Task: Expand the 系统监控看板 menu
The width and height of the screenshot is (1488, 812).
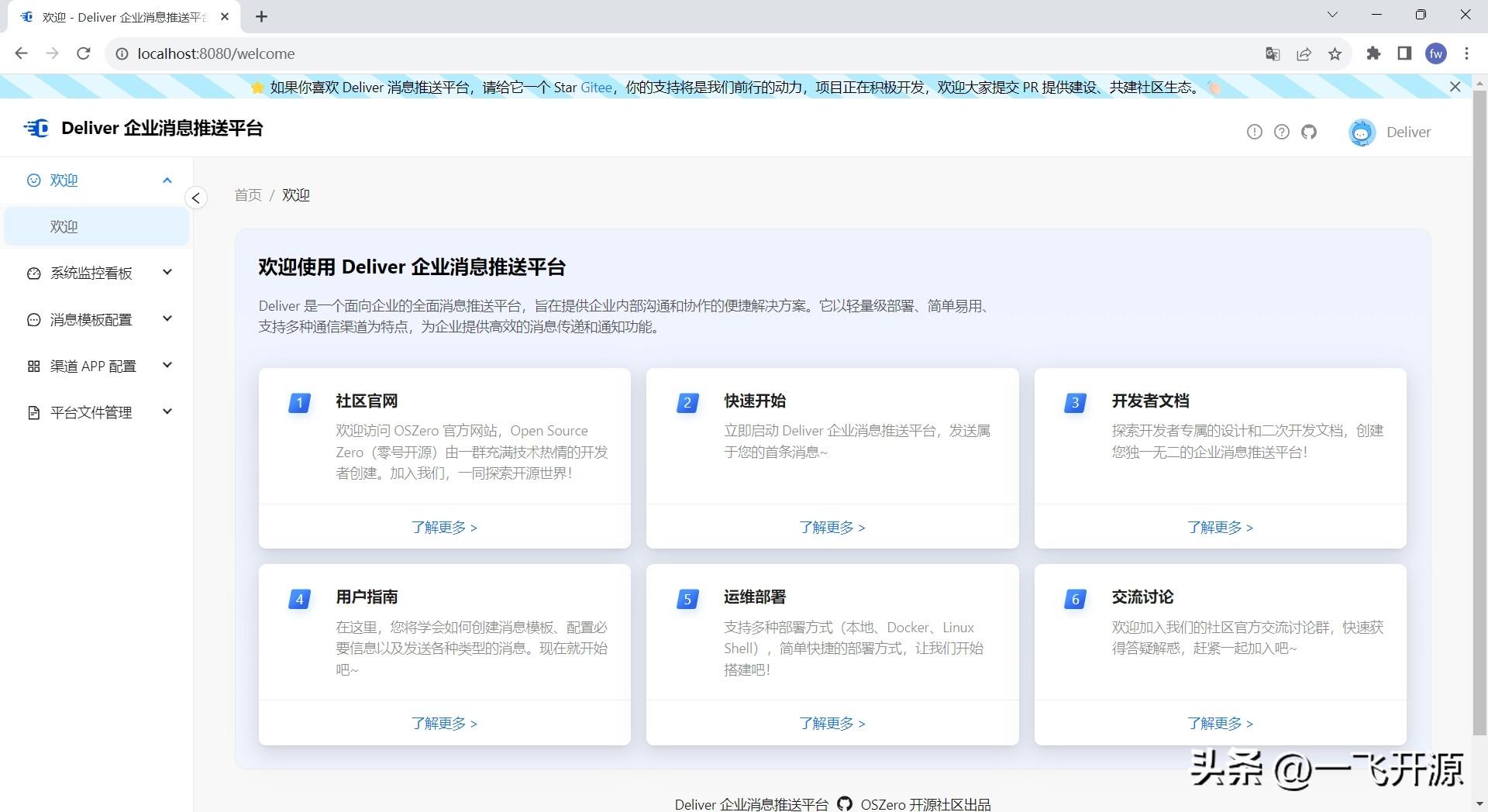Action: pos(97,273)
